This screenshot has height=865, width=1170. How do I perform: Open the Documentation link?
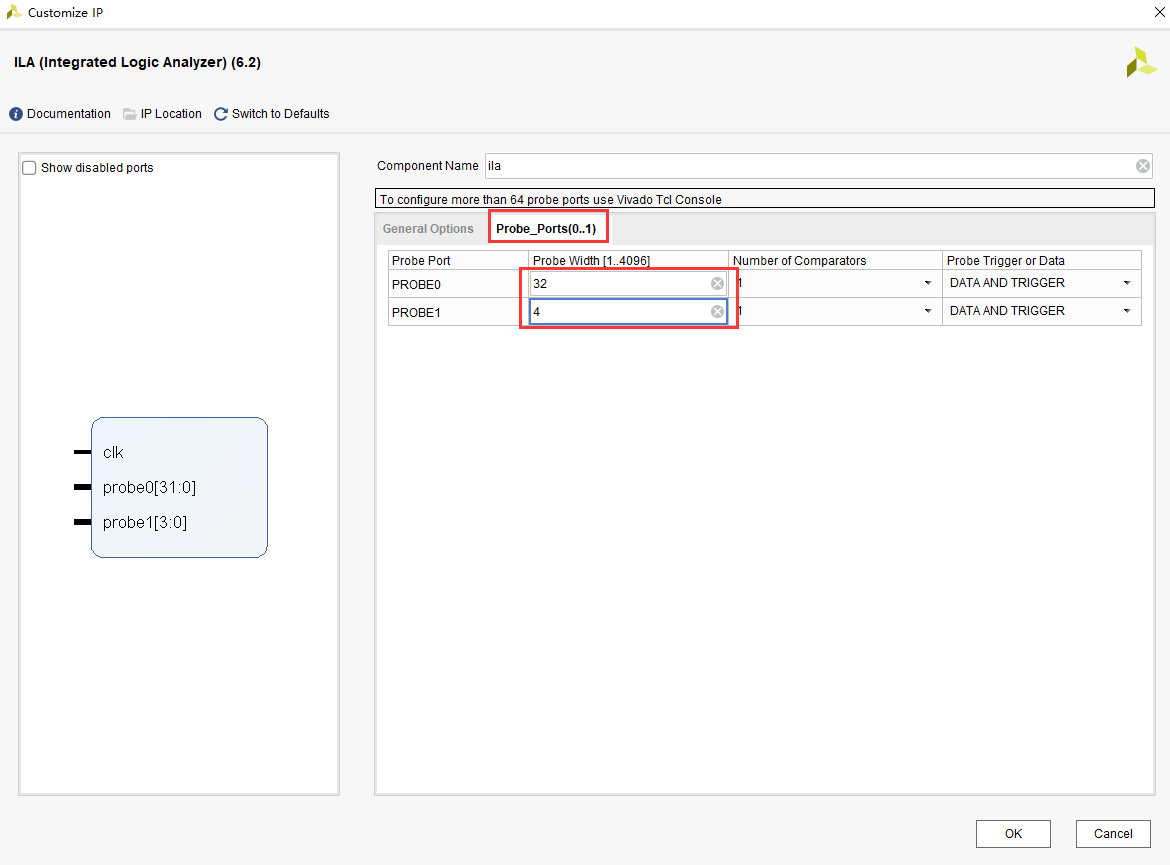69,114
